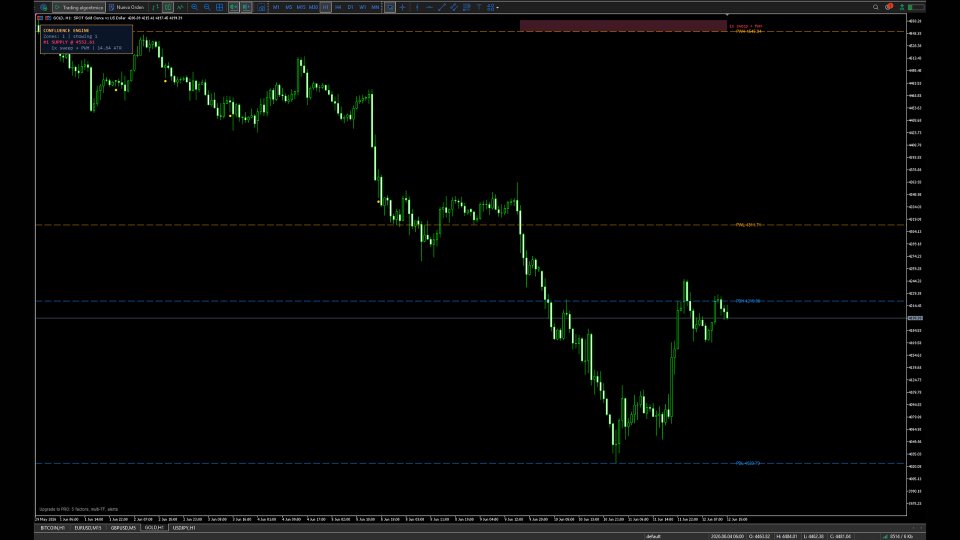Click the '29 May 2026' date on time axis
Image resolution: width=960 pixels, height=540 pixels.
point(45,519)
